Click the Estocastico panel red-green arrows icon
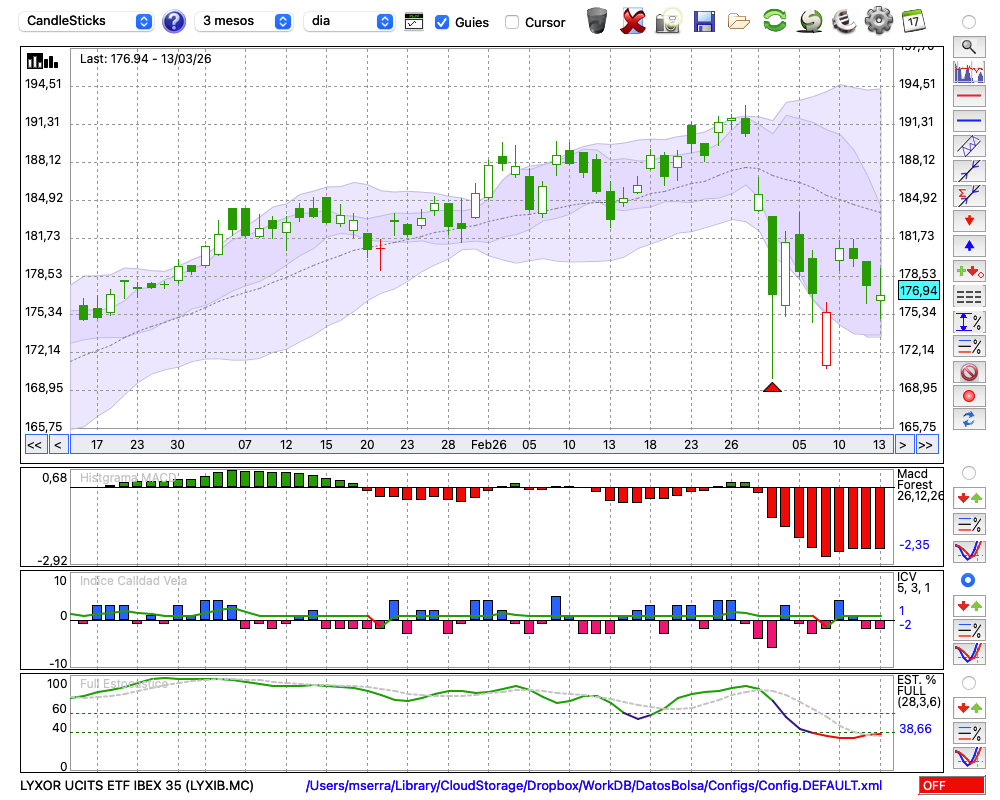 (x=969, y=707)
